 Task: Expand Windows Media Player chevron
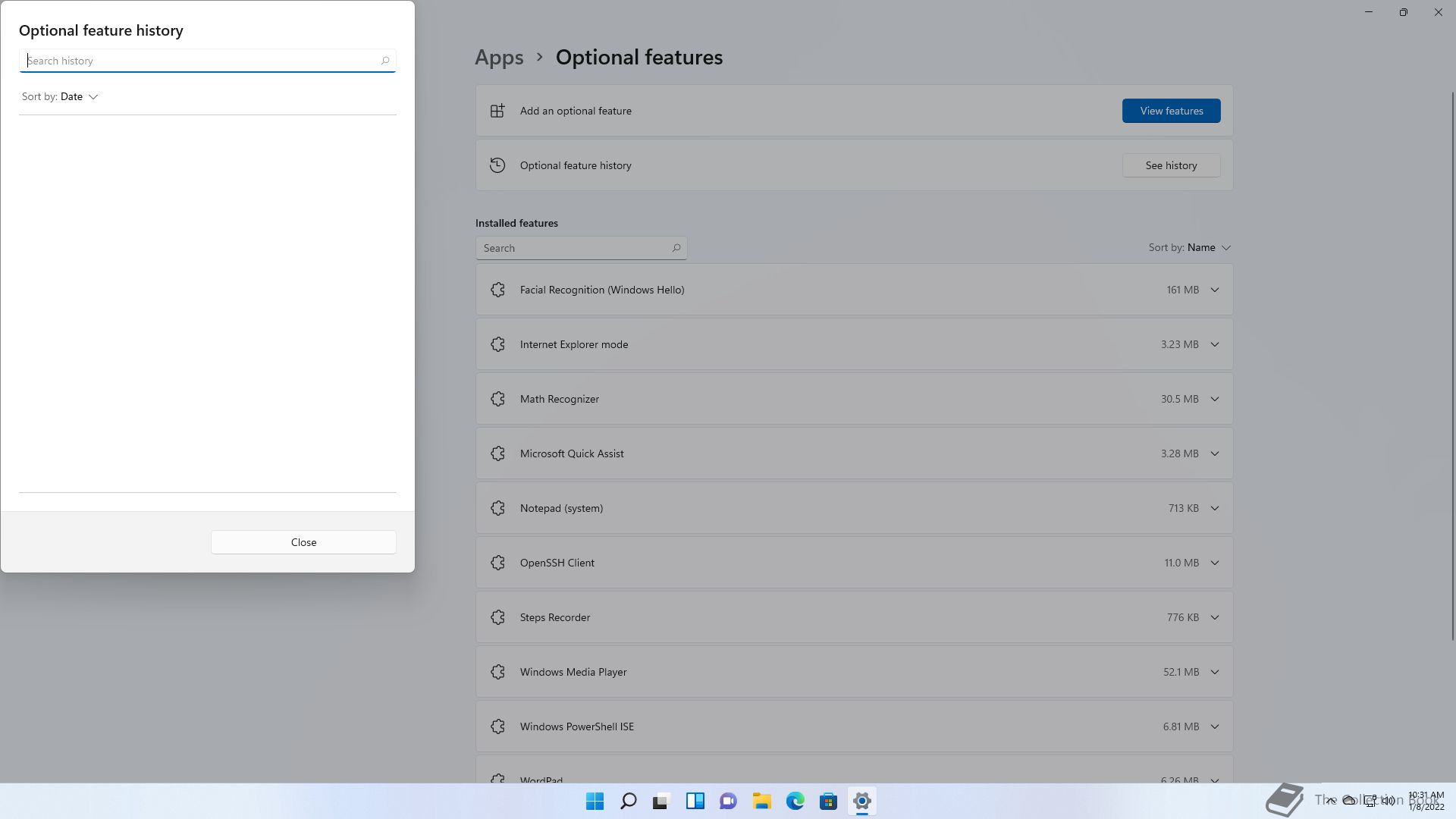[1214, 672]
